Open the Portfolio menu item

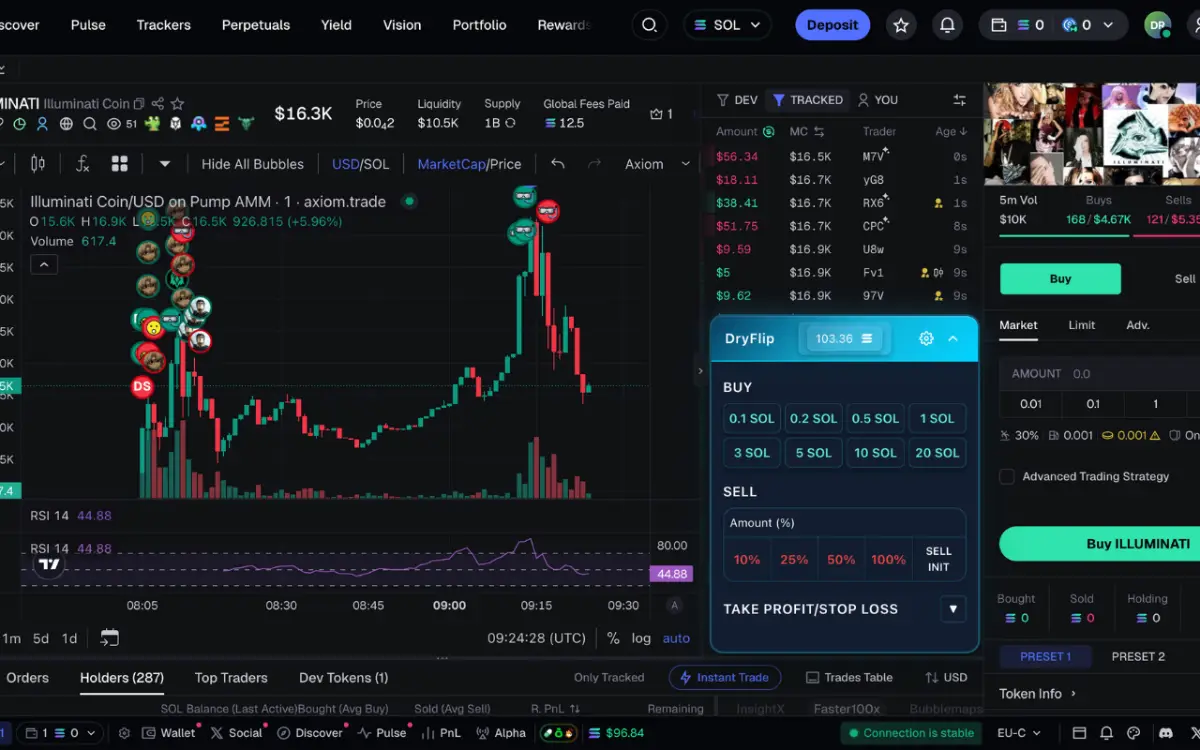479,25
